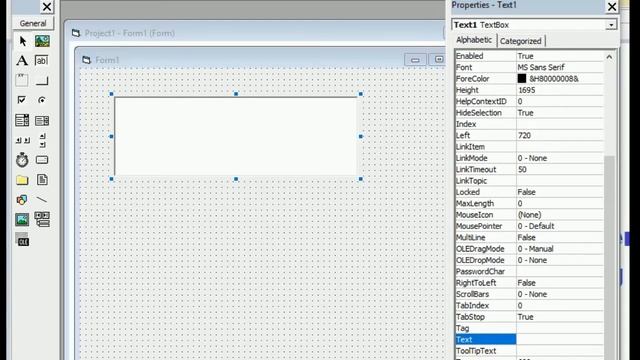This screenshot has height=360, width=640.
Task: Click the ForeColor black color swatch
Action: tap(522, 78)
